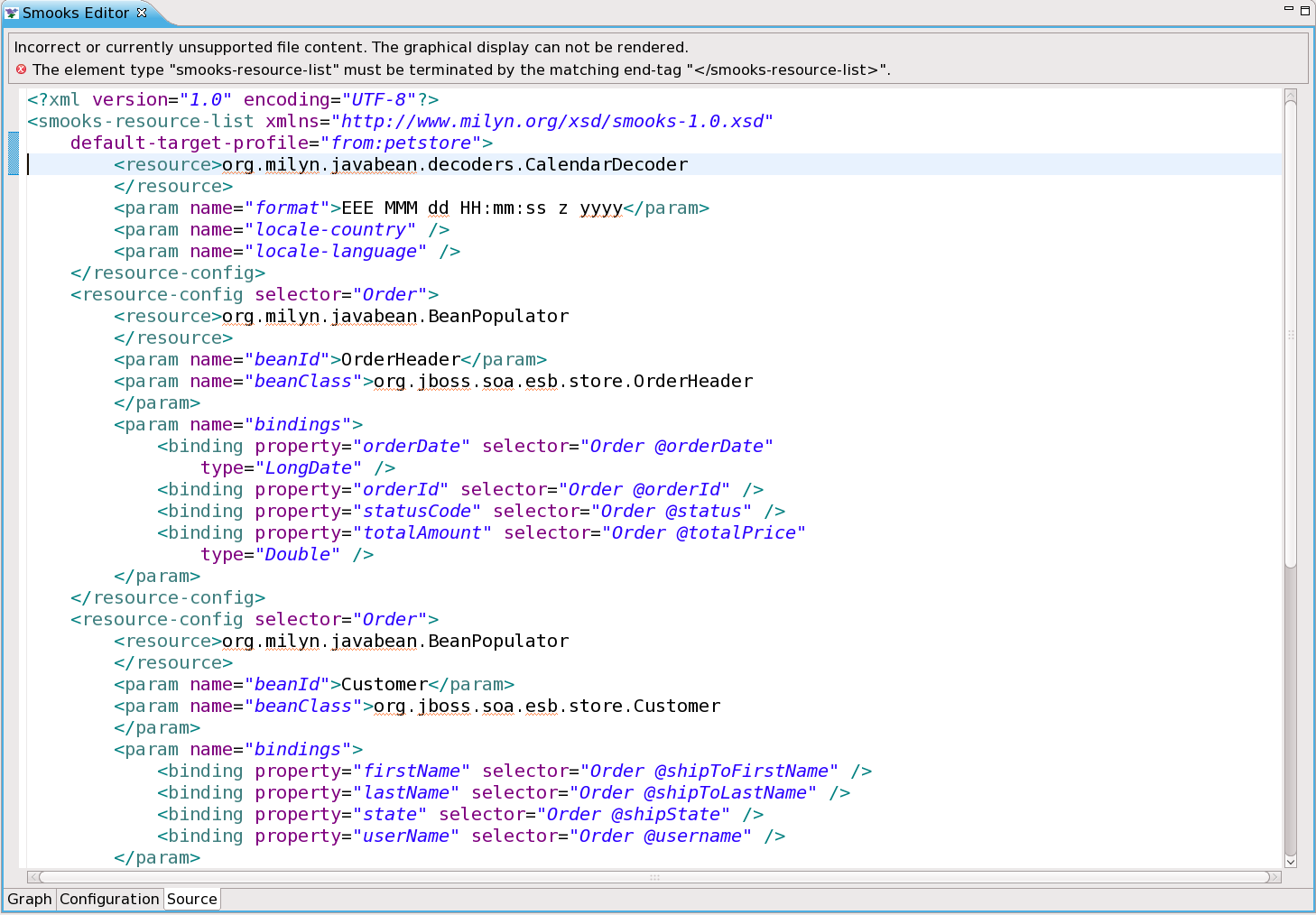Screen dimensions: 1316x915
Task: Click the left arrow of the horizontal scrollbar
Action: [32, 876]
